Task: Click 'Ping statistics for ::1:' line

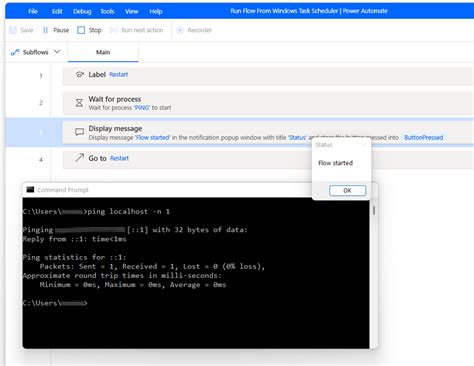Action: (75, 257)
